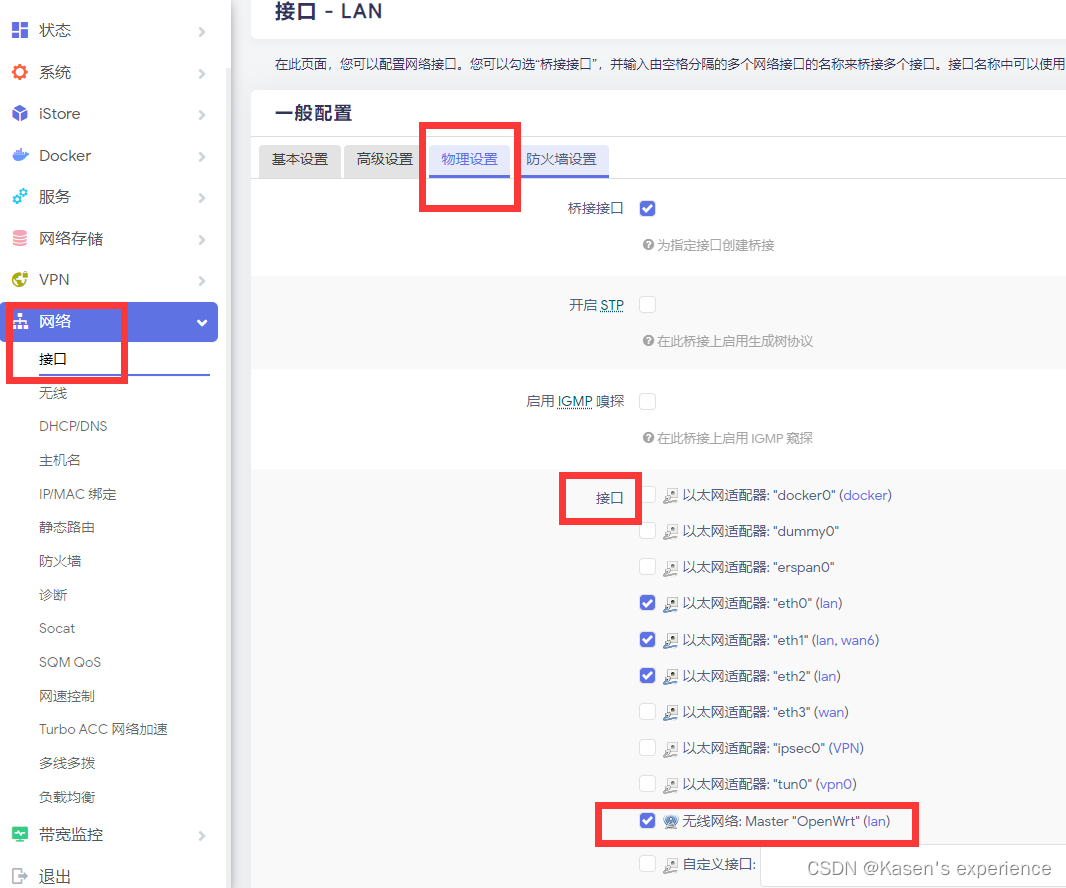The width and height of the screenshot is (1066, 888).
Task: Expand the 网络存储 menu chevron
Action: tap(202, 239)
